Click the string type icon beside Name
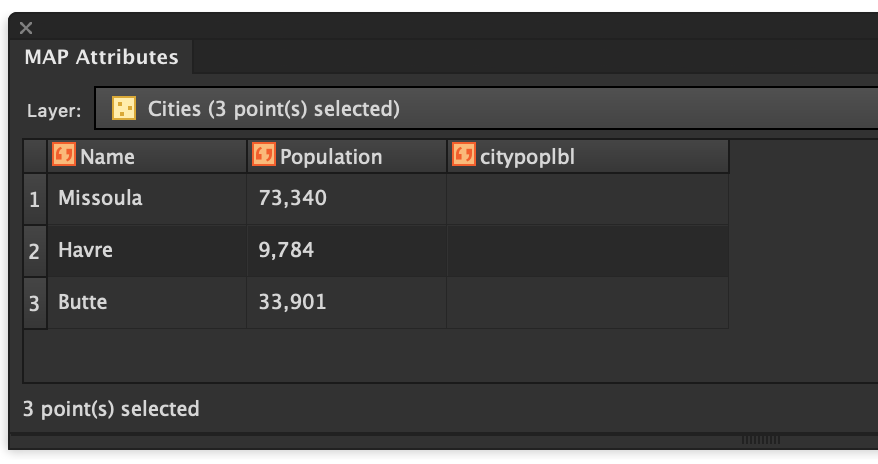 [64, 154]
